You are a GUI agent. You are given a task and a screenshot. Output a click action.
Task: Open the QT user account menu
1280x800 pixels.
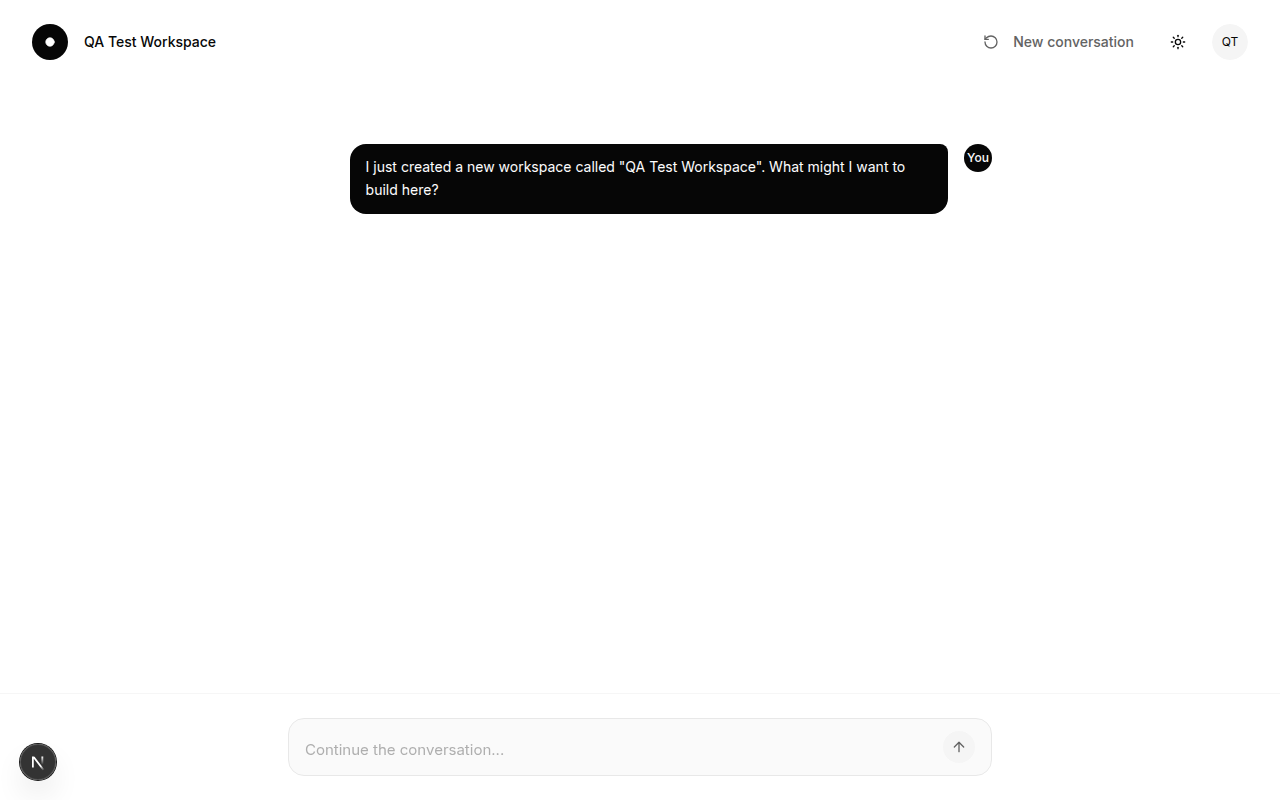tap(1230, 42)
